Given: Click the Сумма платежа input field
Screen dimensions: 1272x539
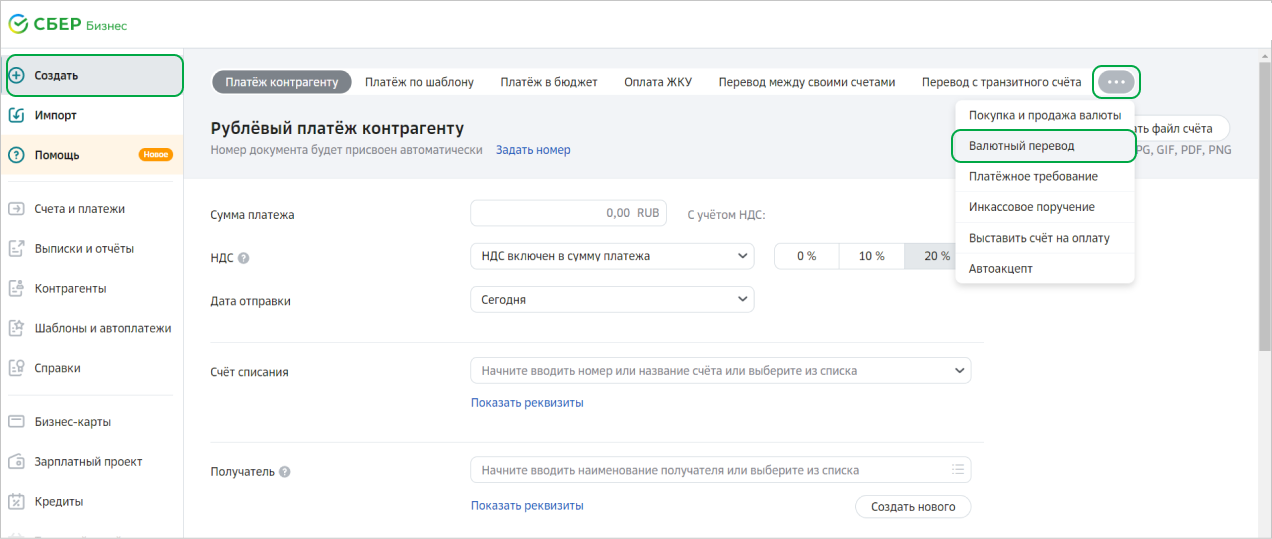Looking at the screenshot, I should click(567, 213).
